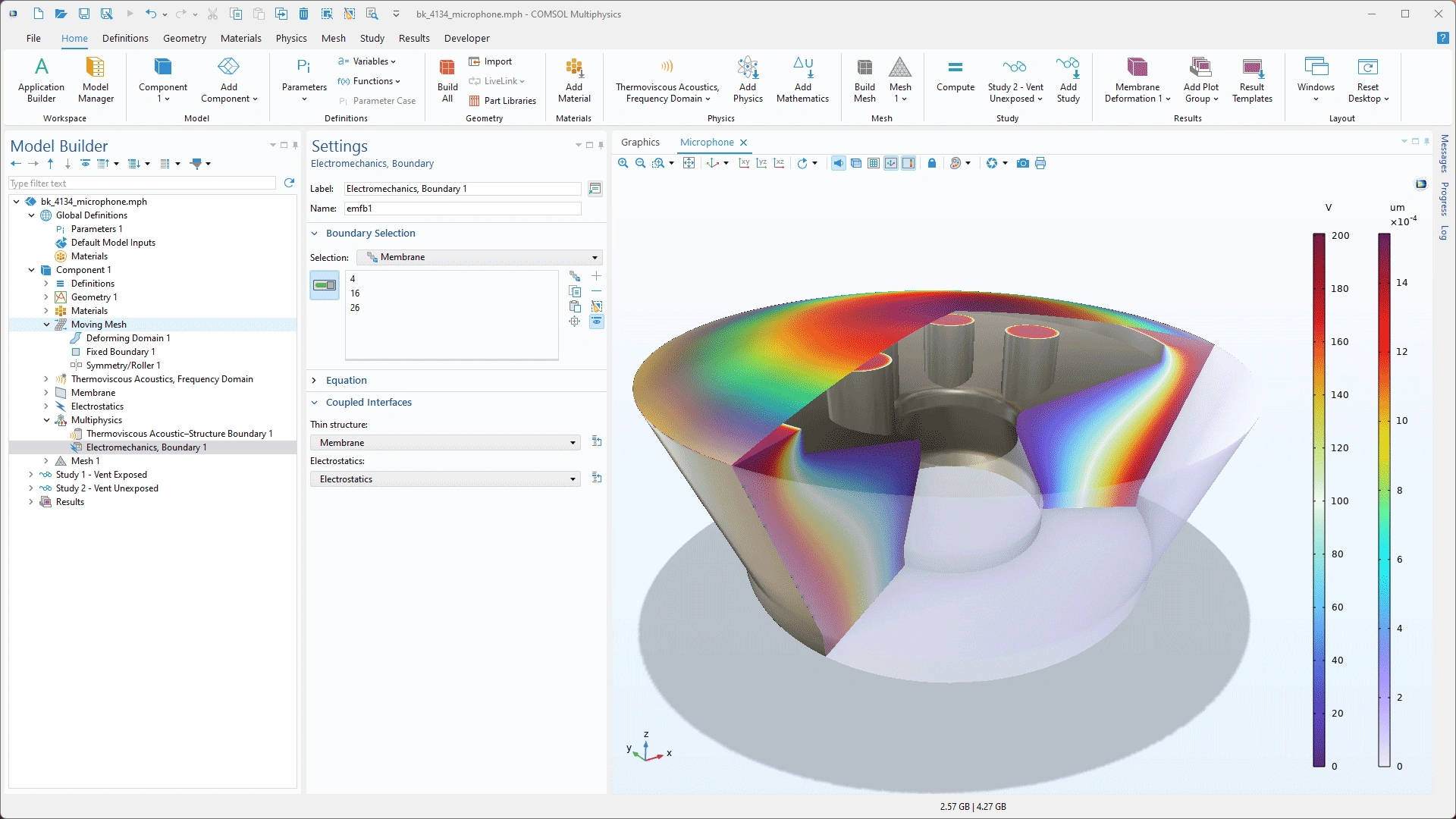The width and height of the screenshot is (1456, 819).
Task: Toggle the color legend display button
Action: (x=908, y=163)
